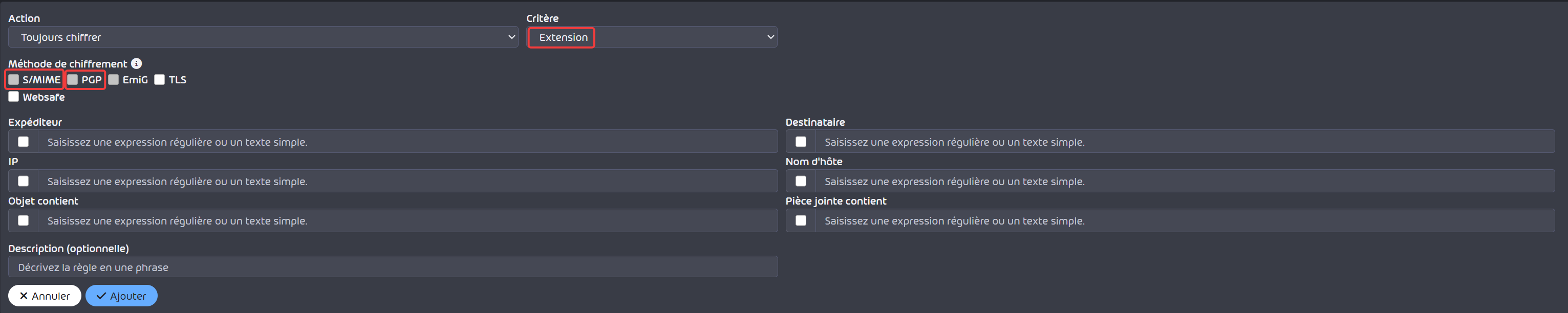The height and width of the screenshot is (313, 1568).
Task: Tick the TLS checkbox
Action: (x=160, y=80)
